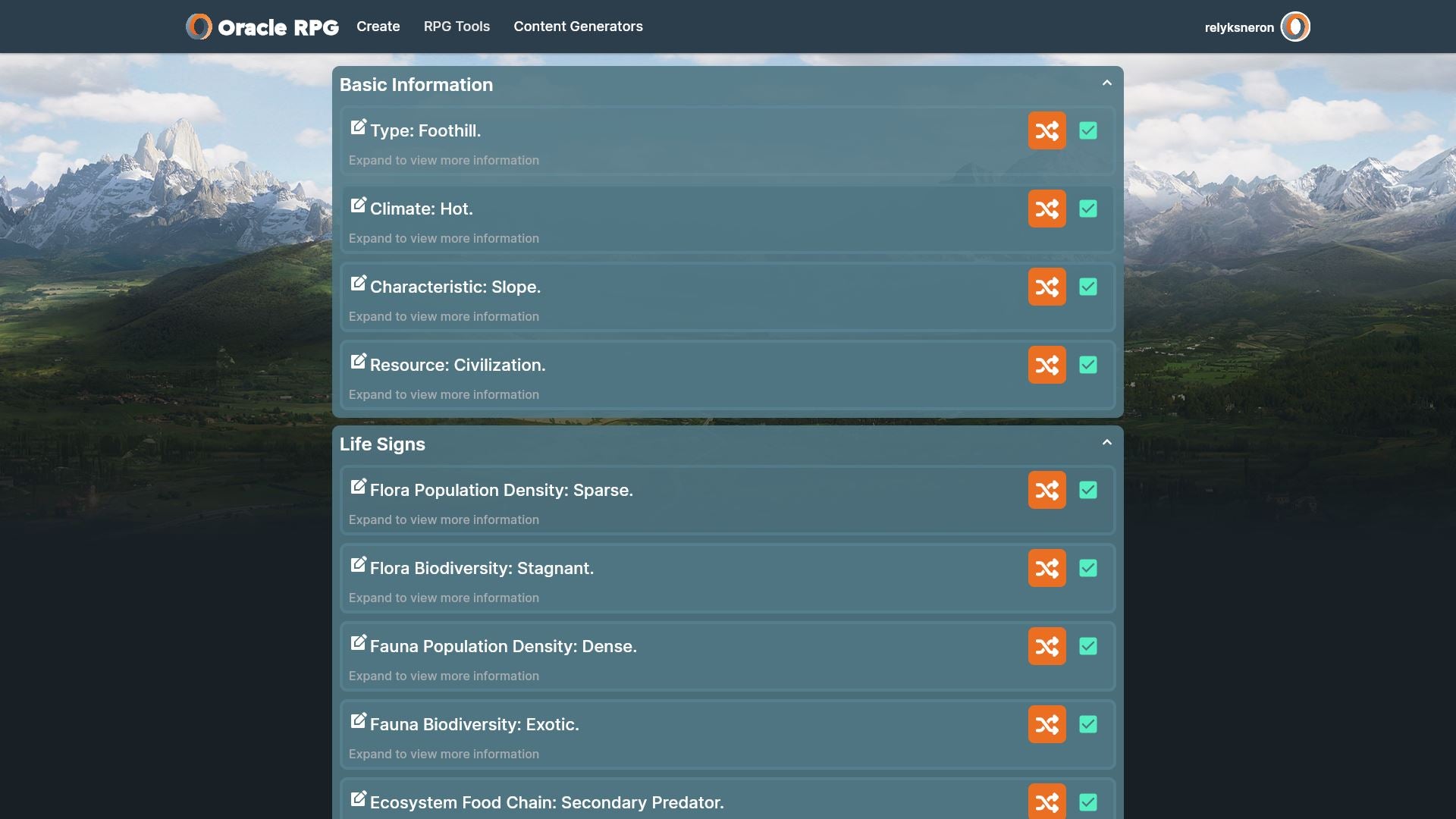Randomize the Flora Population Density field
The image size is (1456, 819).
[1046, 490]
